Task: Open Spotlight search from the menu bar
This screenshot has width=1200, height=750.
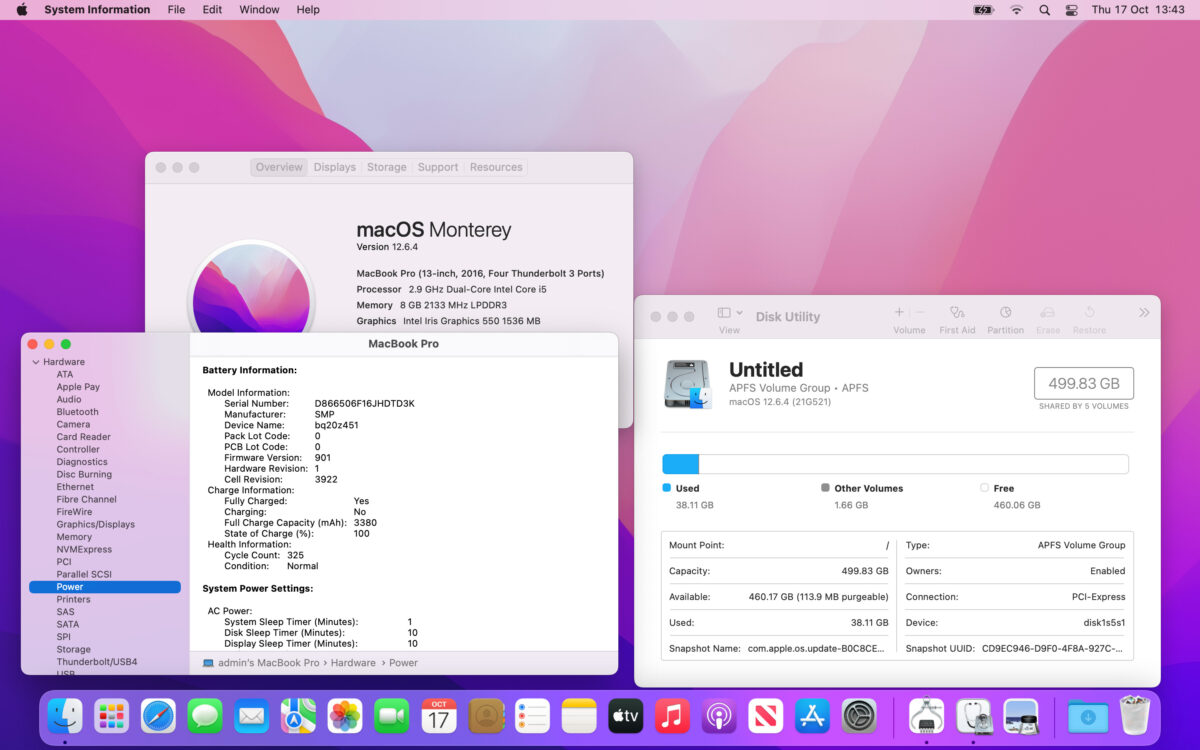Action: pyautogui.click(x=1044, y=10)
